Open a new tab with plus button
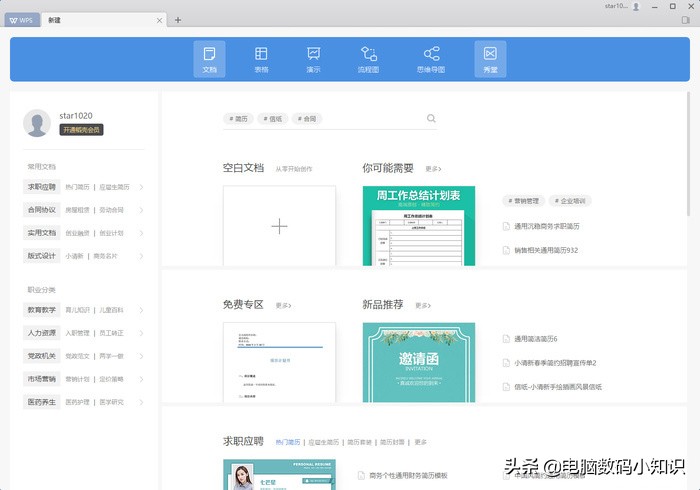 coord(178,20)
